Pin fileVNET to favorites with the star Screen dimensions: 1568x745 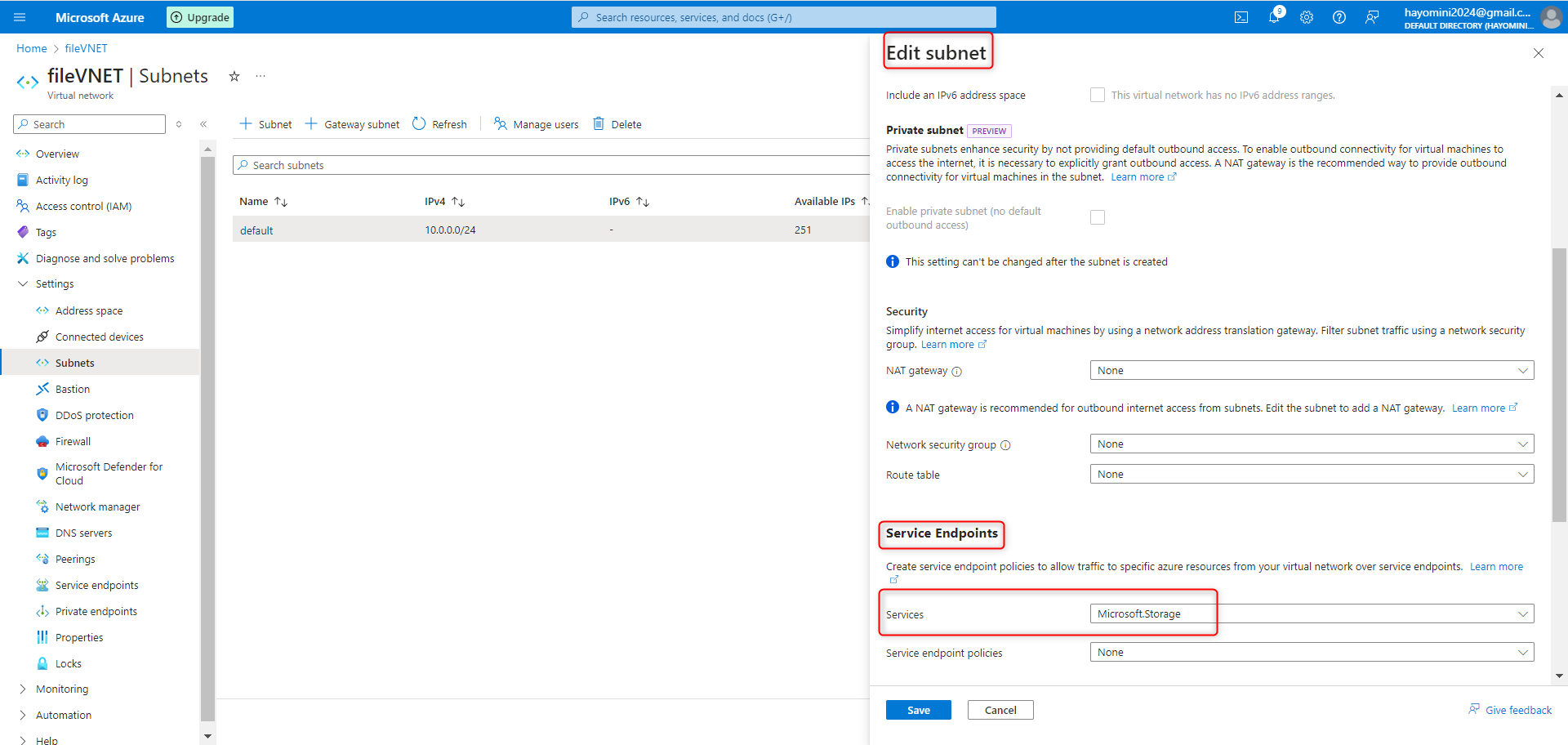coord(234,76)
